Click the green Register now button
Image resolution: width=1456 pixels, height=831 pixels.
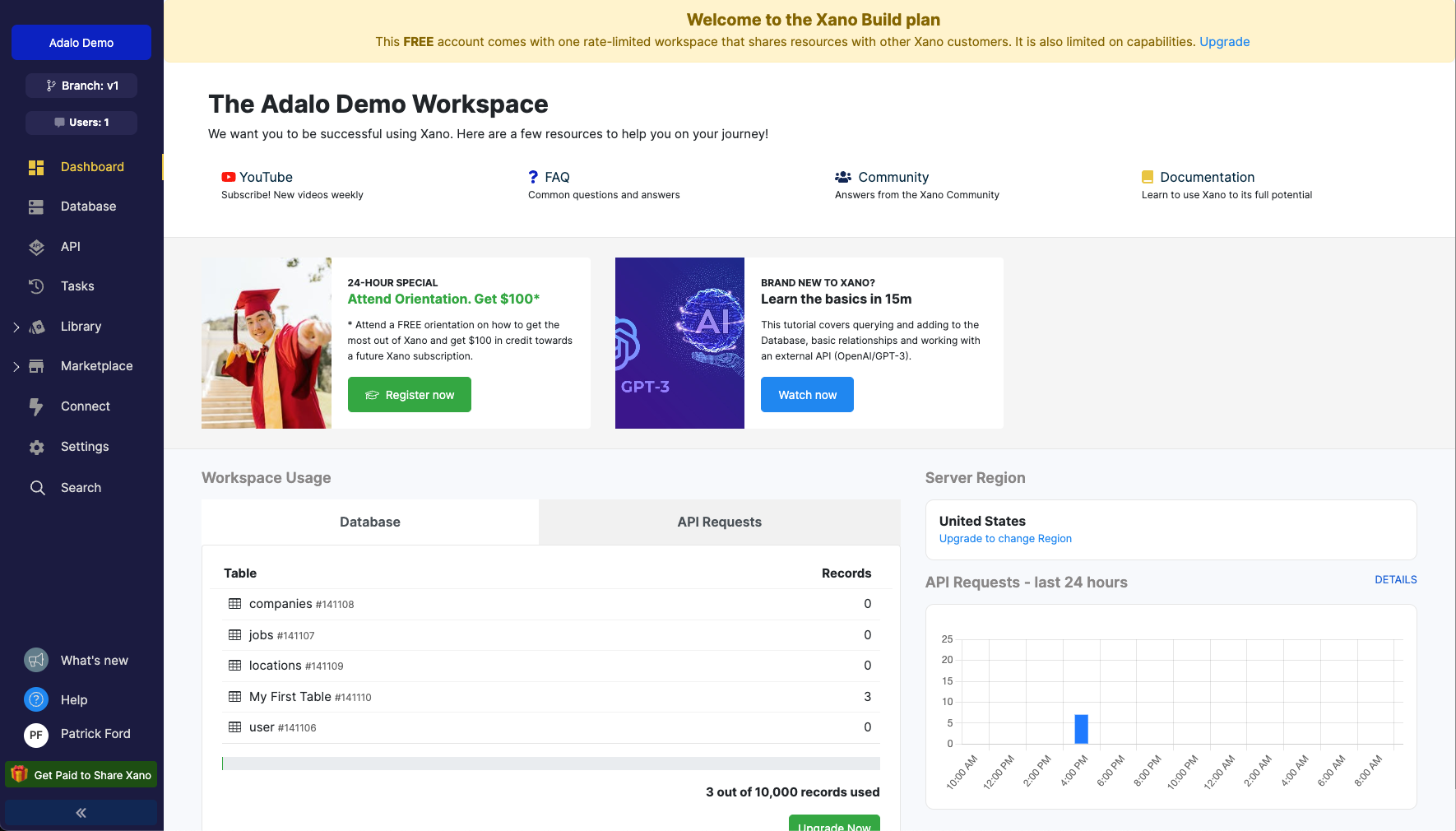(x=409, y=395)
